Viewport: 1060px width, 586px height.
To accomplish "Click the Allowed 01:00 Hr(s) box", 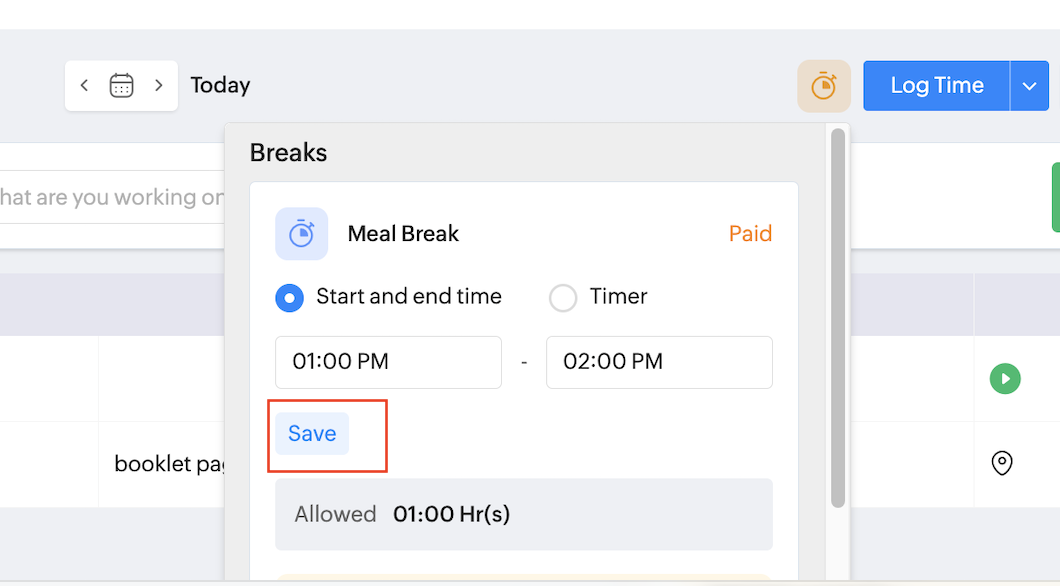I will (x=523, y=514).
